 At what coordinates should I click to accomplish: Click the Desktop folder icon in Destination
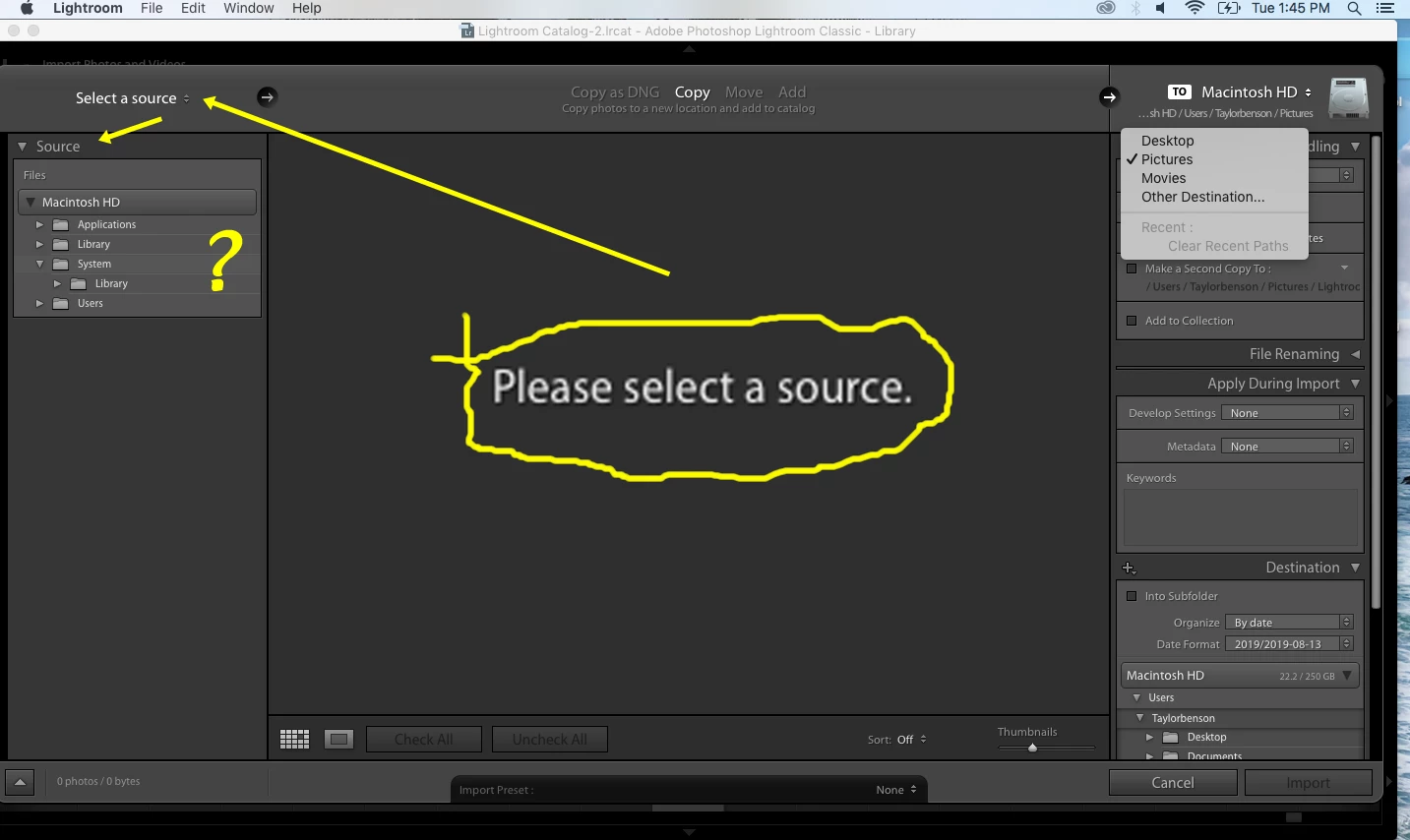click(x=1170, y=737)
